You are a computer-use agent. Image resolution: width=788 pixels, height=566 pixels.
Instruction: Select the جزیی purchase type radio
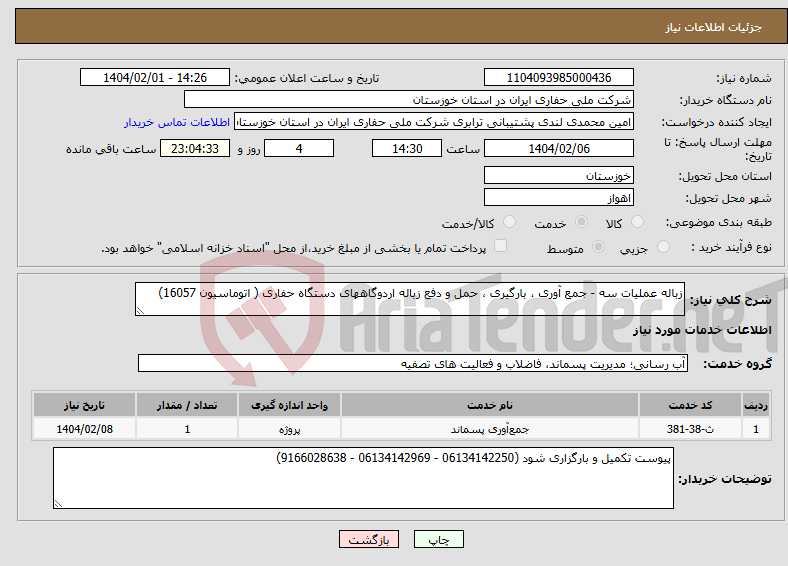(663, 246)
